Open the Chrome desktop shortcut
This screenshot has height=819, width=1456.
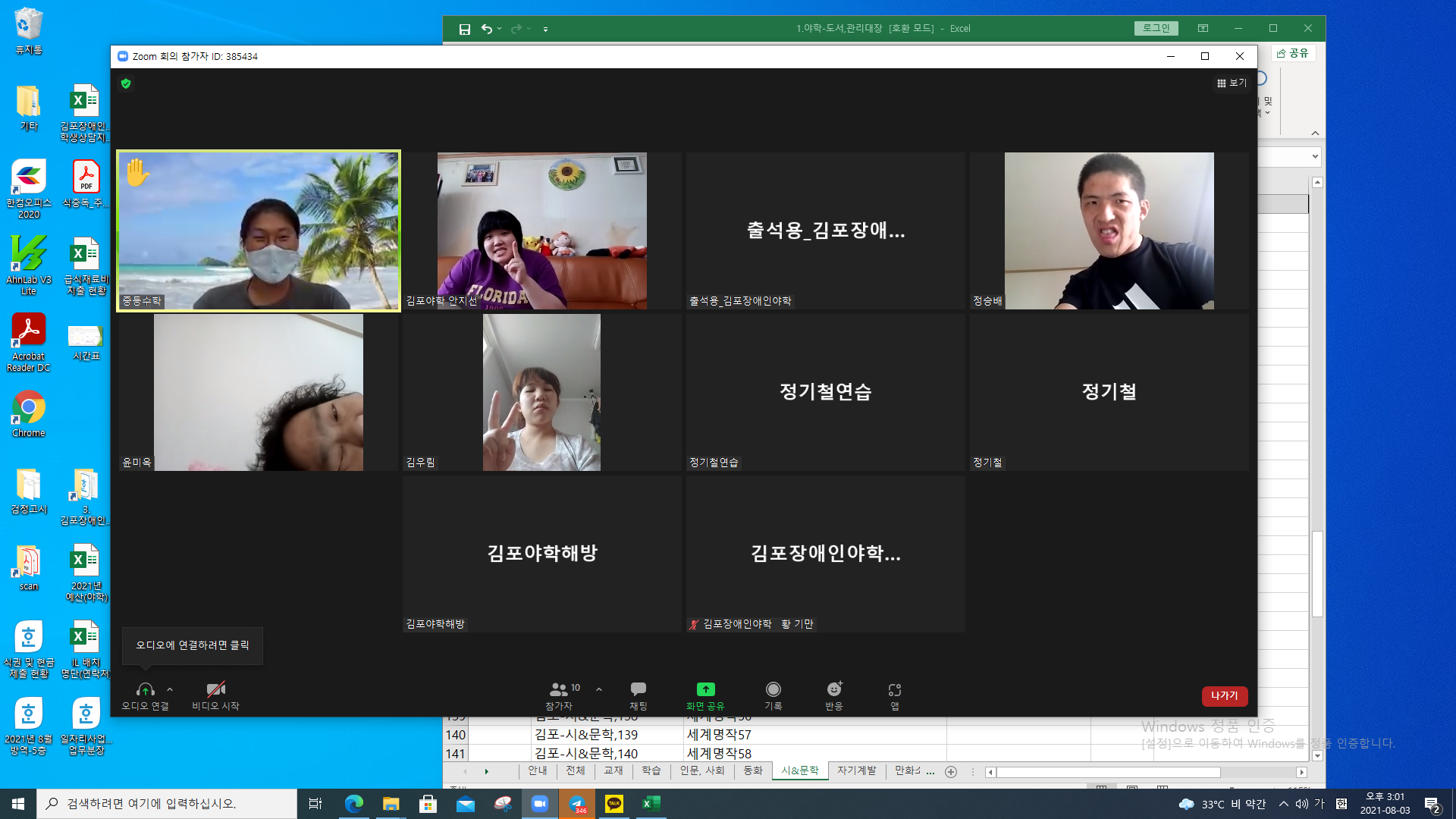point(28,414)
